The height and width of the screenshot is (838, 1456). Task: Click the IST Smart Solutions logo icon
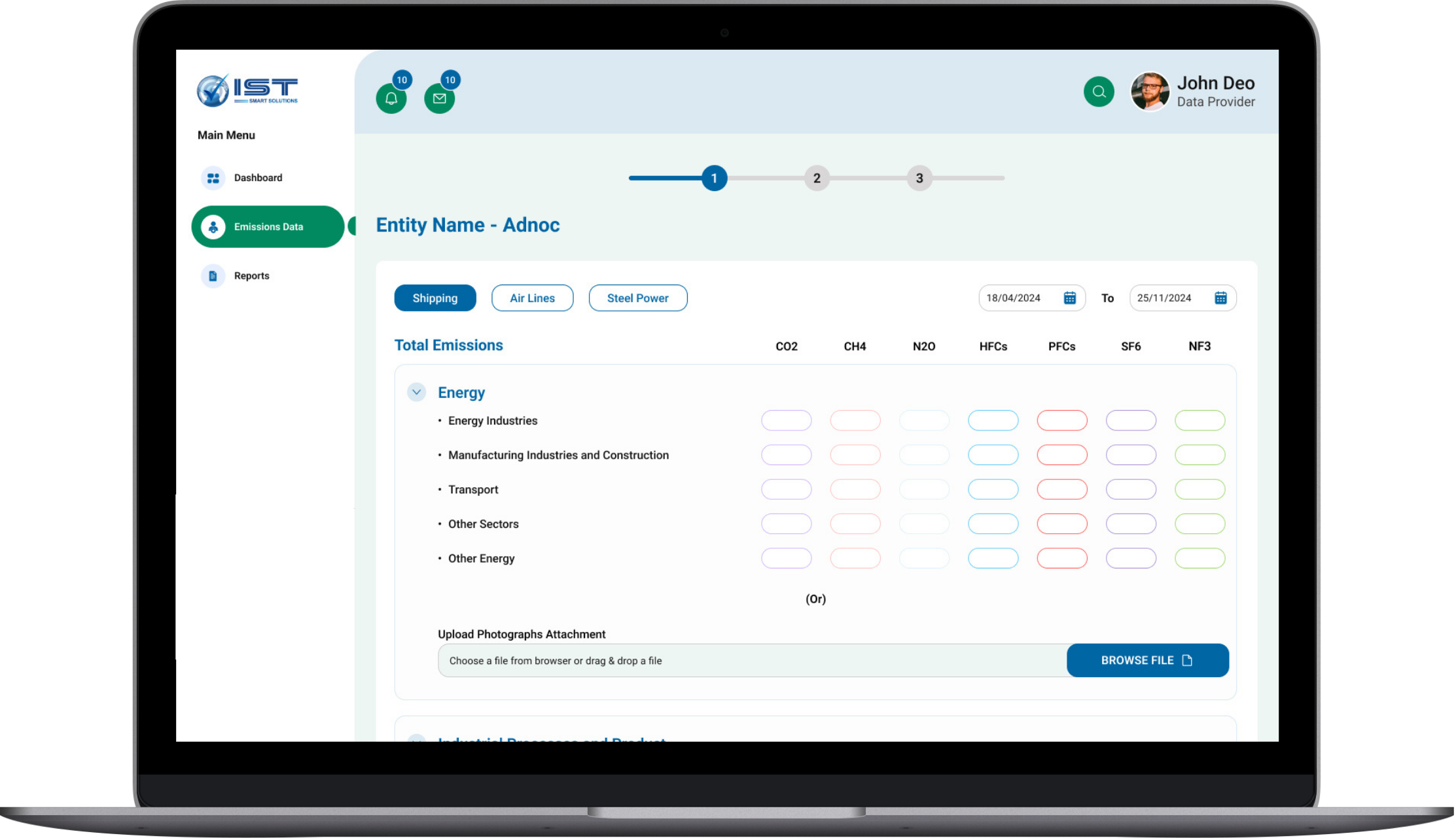click(213, 92)
